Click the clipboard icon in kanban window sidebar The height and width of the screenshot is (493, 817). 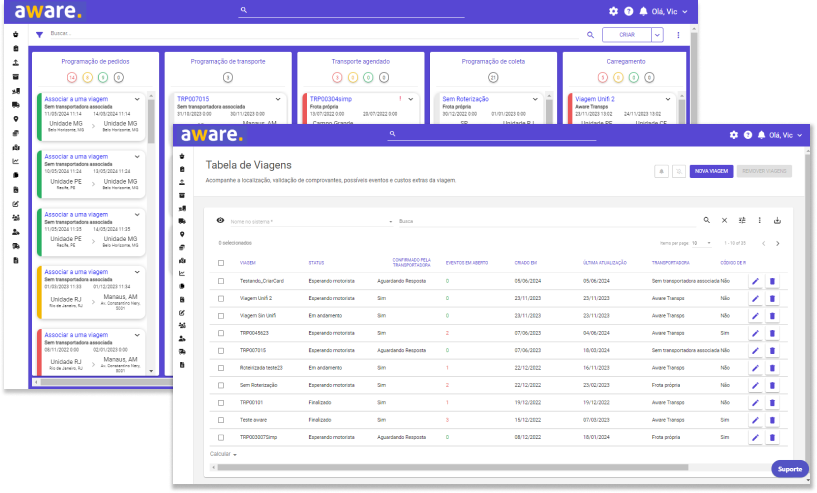click(x=16, y=48)
